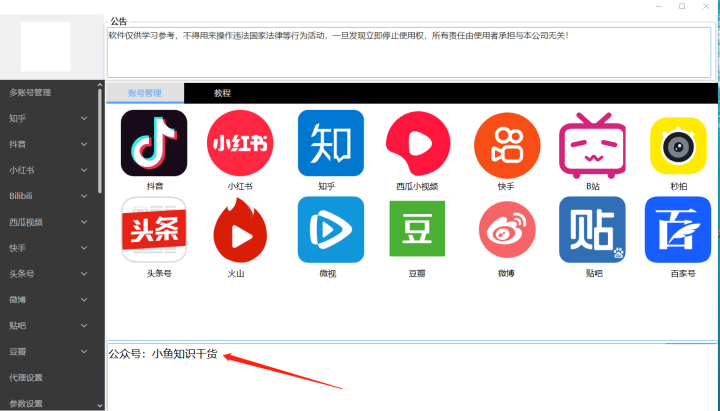The height and width of the screenshot is (411, 720).
Task: Open the Douyin (抖音) app icon
Action: coord(154,143)
